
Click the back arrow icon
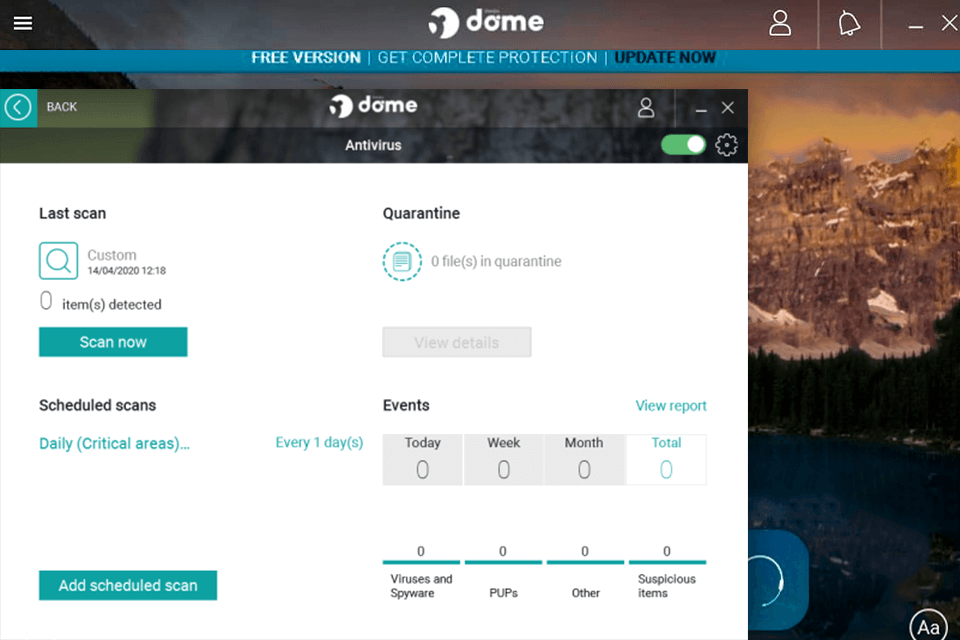pyautogui.click(x=18, y=107)
